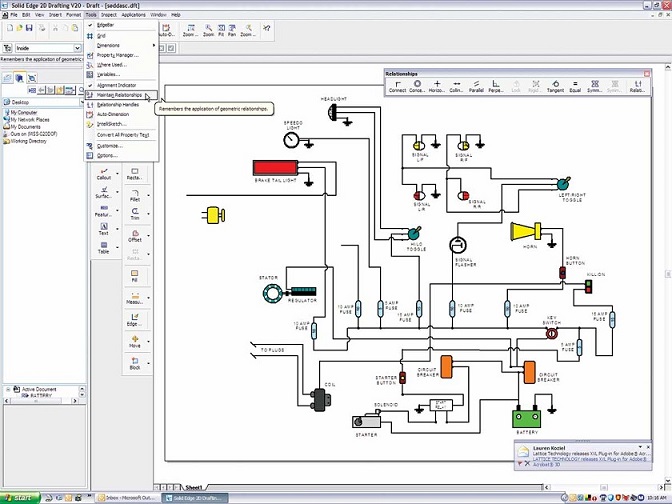Select the Text tool

(104, 228)
